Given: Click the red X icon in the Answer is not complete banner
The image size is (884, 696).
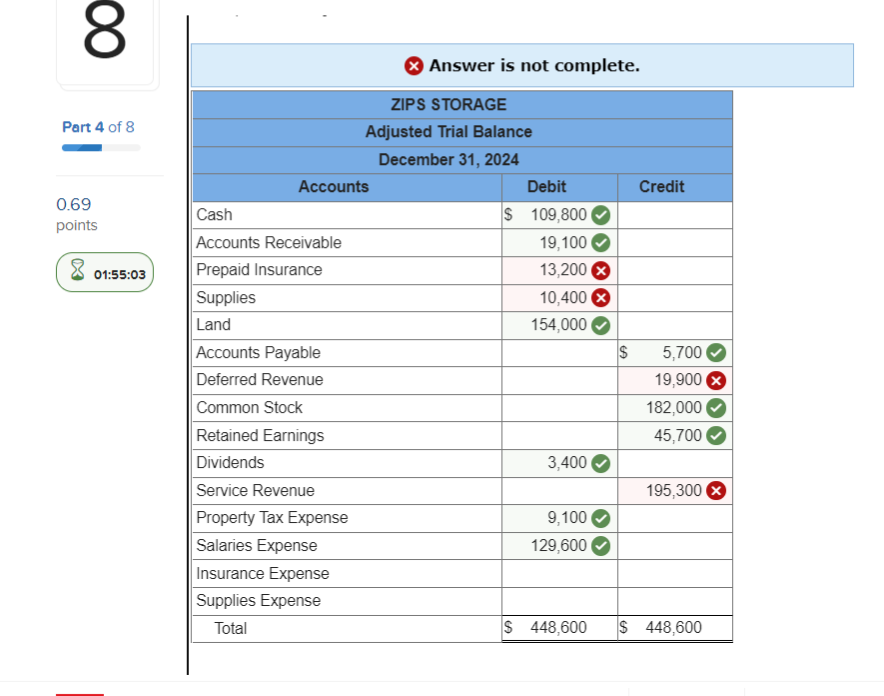Looking at the screenshot, I should (414, 66).
